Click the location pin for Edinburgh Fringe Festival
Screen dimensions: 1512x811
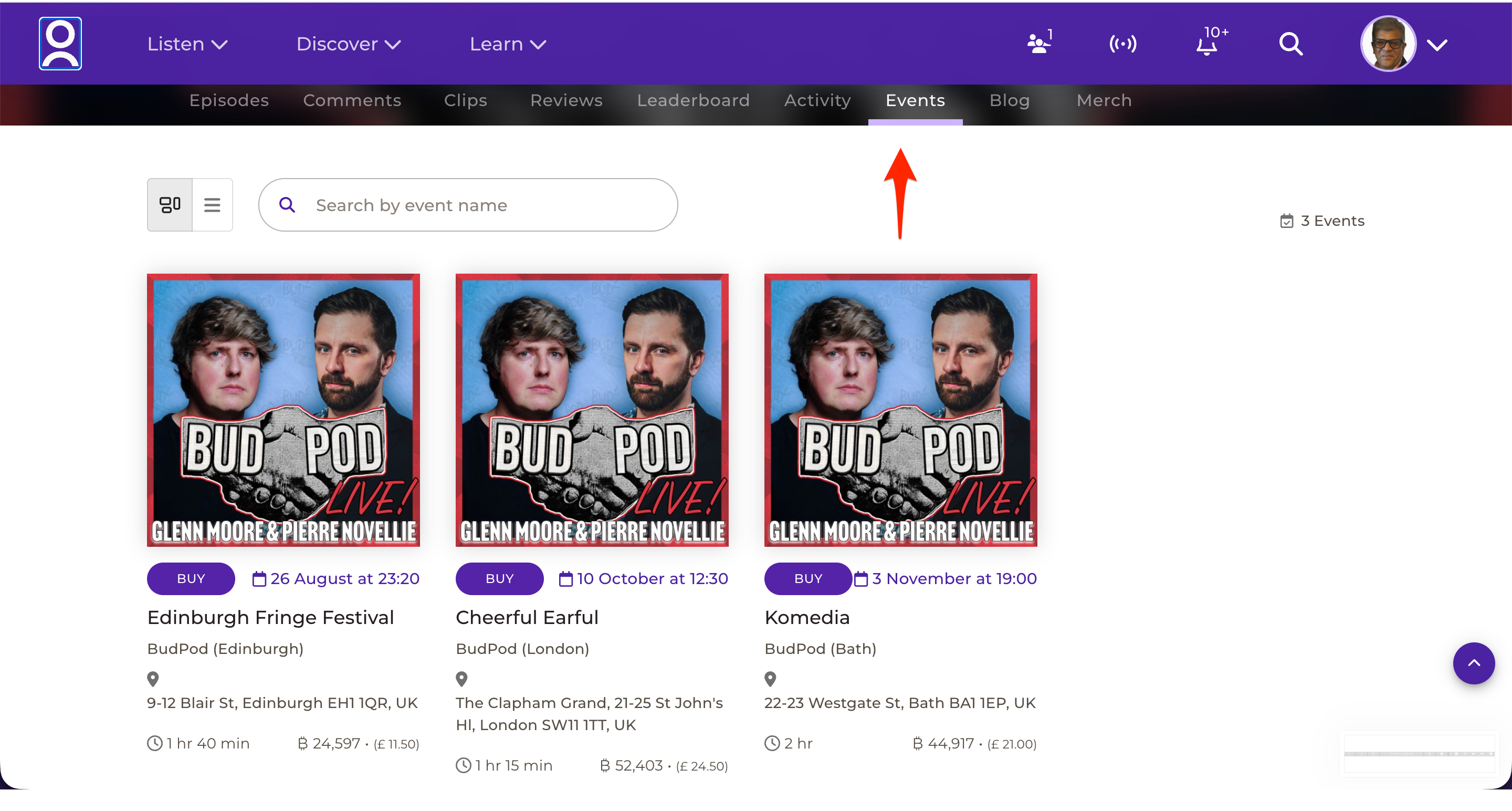pos(153,679)
